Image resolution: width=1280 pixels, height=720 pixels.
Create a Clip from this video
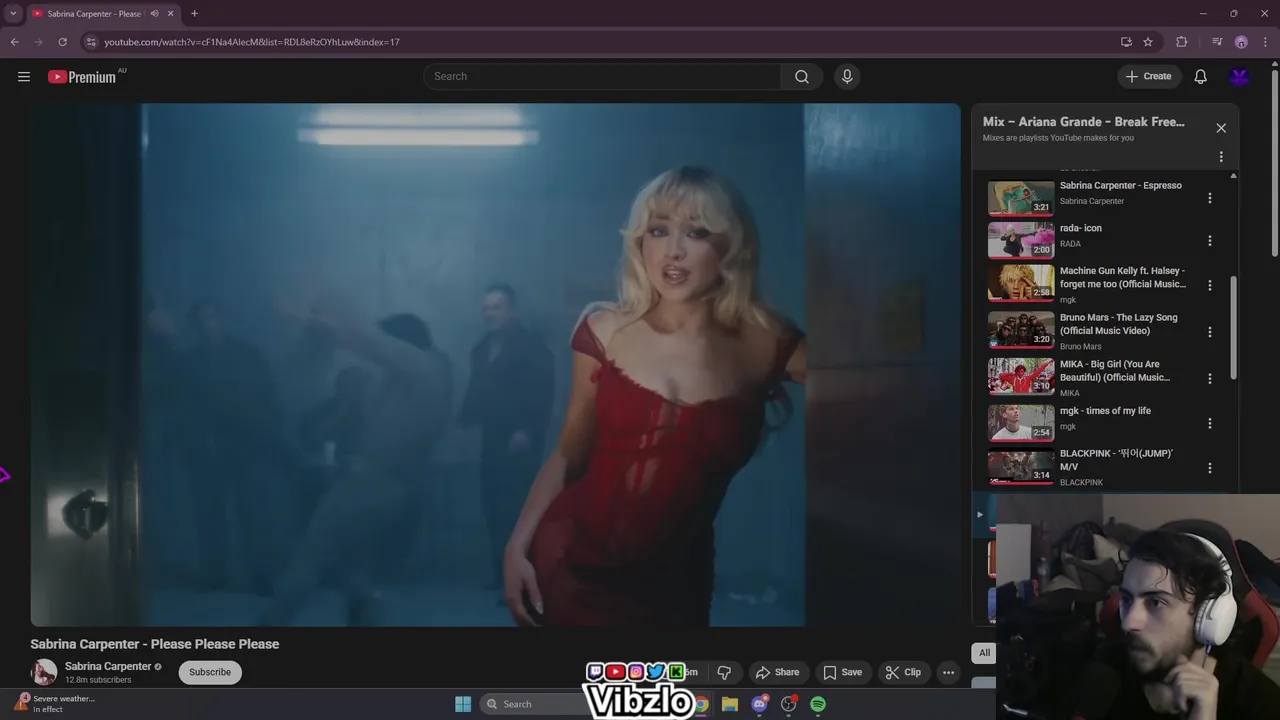tap(903, 672)
